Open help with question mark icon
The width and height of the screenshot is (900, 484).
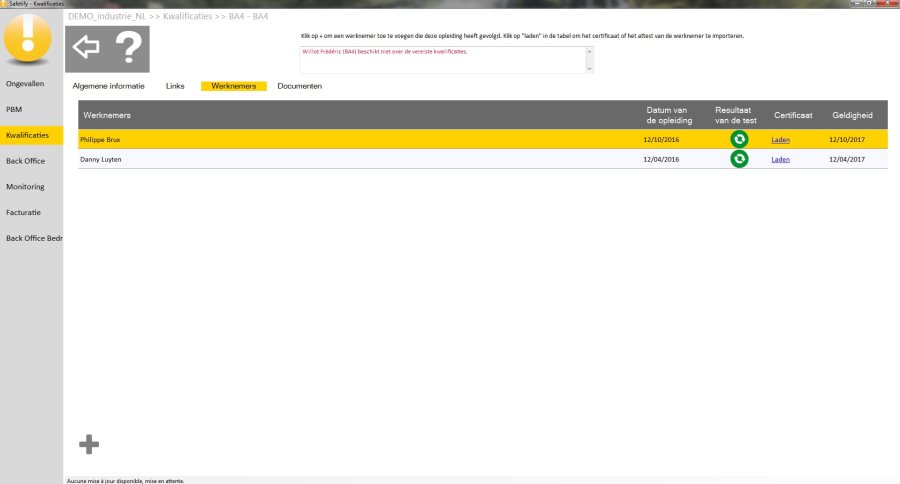tap(129, 47)
